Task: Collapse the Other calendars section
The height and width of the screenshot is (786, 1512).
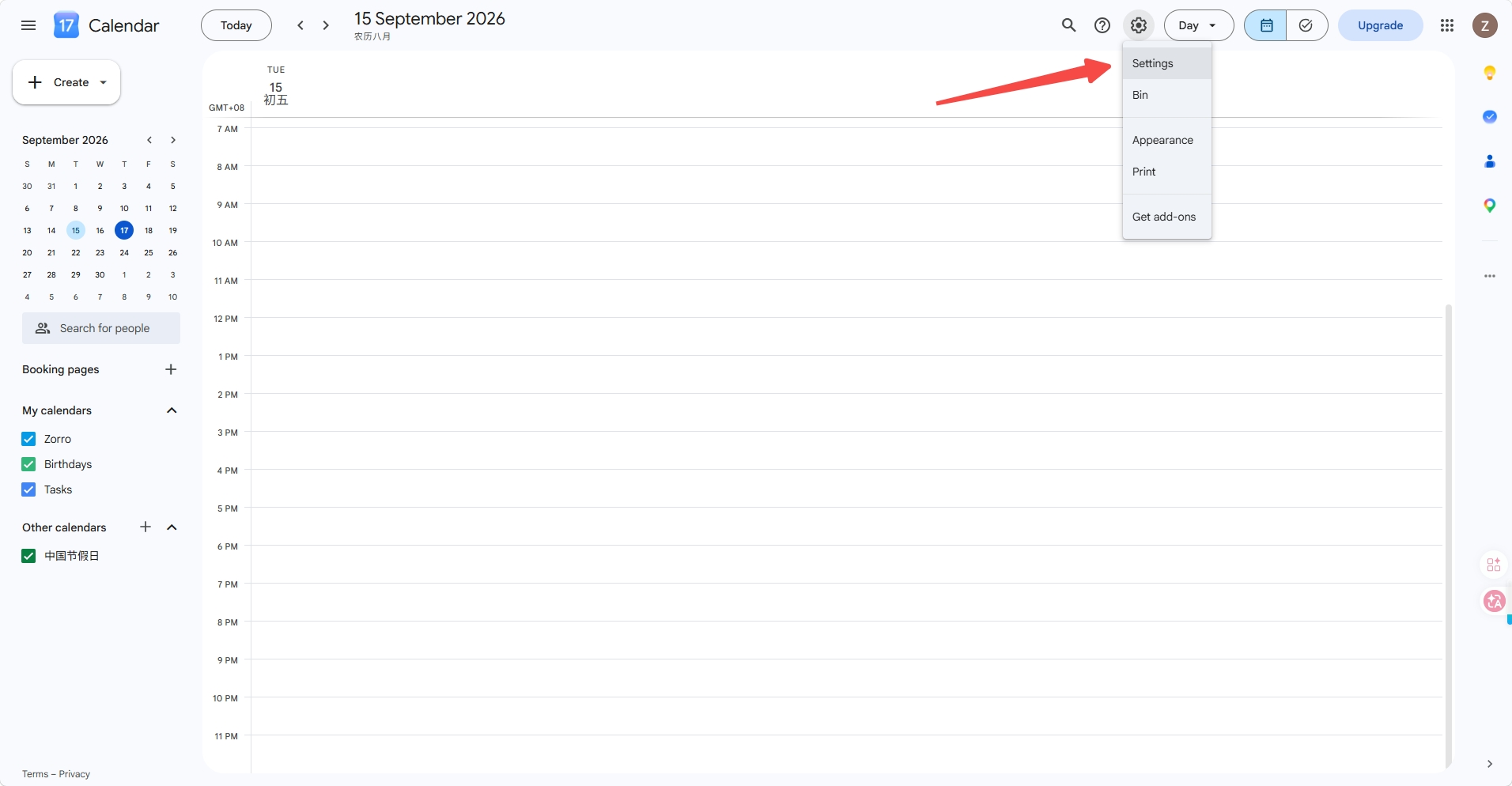Action: [x=172, y=527]
